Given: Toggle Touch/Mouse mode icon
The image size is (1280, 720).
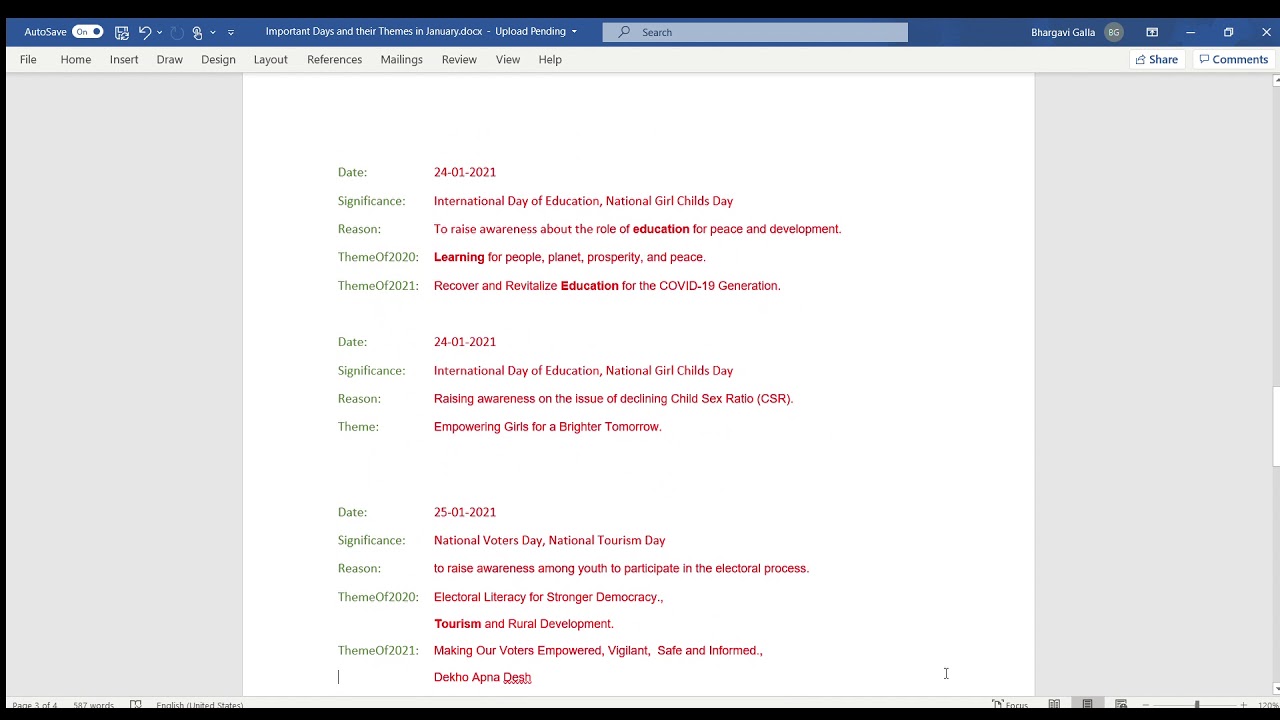Looking at the screenshot, I should click(197, 32).
